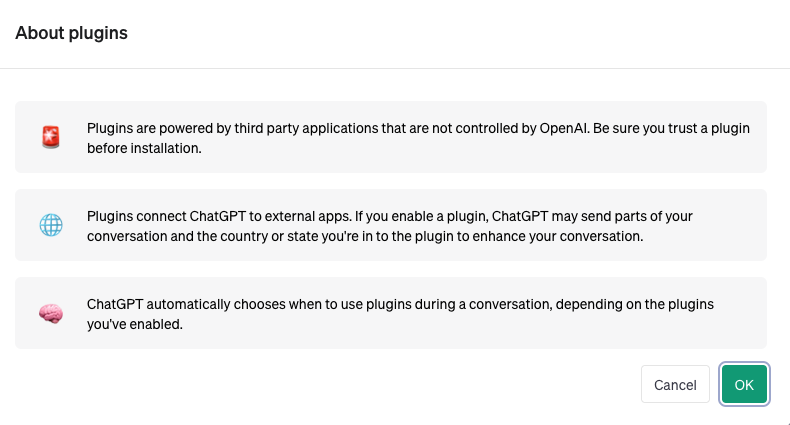The width and height of the screenshot is (790, 425).
Task: Click the "Plugins are powered by third party" line
Action: click(418, 128)
